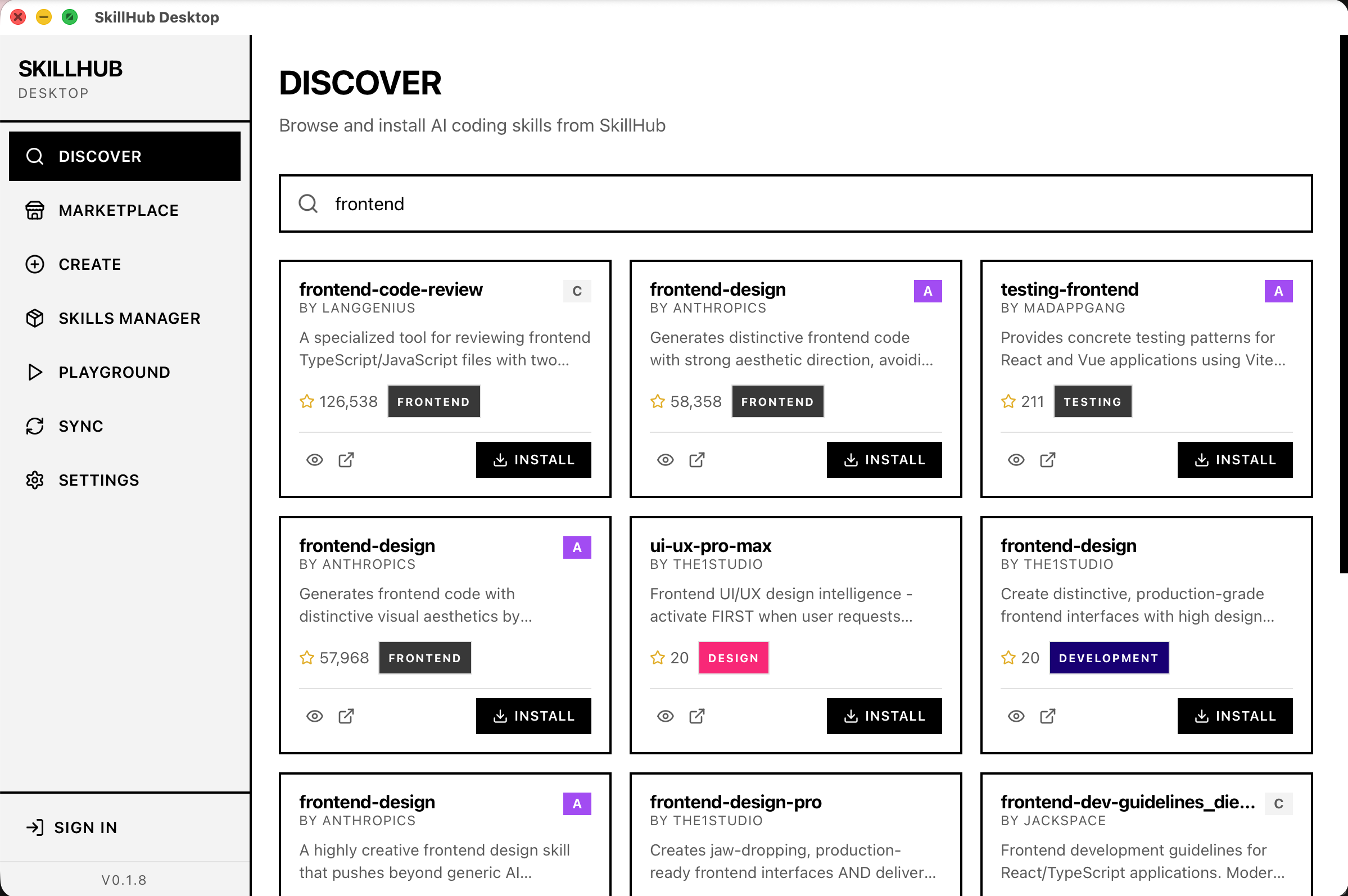Switch to the Sync section
This screenshot has width=1348, height=896.
point(80,426)
